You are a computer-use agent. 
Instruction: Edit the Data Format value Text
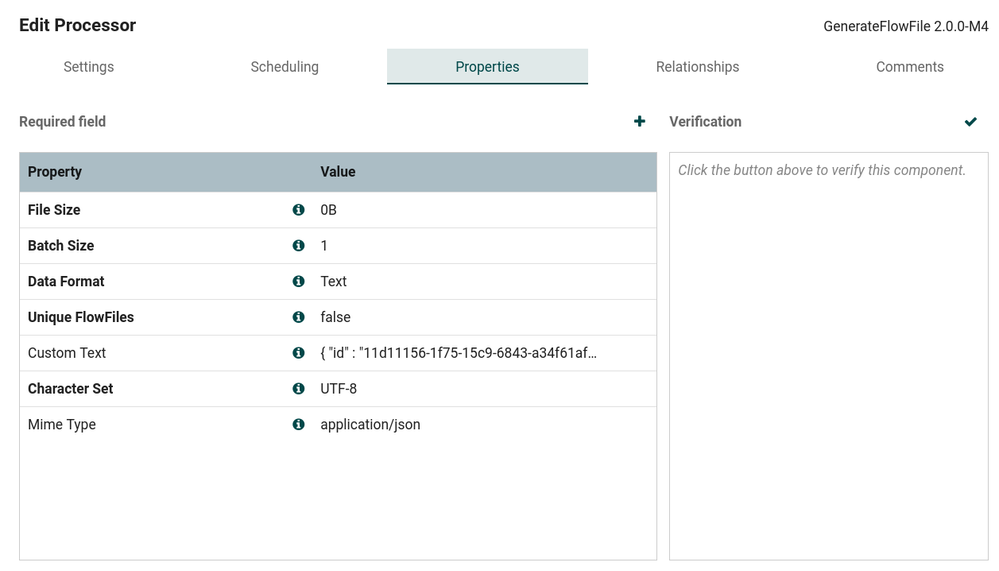pyautogui.click(x=334, y=282)
